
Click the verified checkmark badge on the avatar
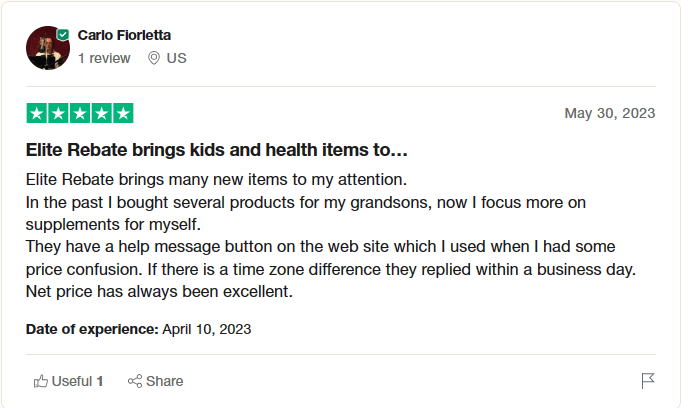(62, 34)
